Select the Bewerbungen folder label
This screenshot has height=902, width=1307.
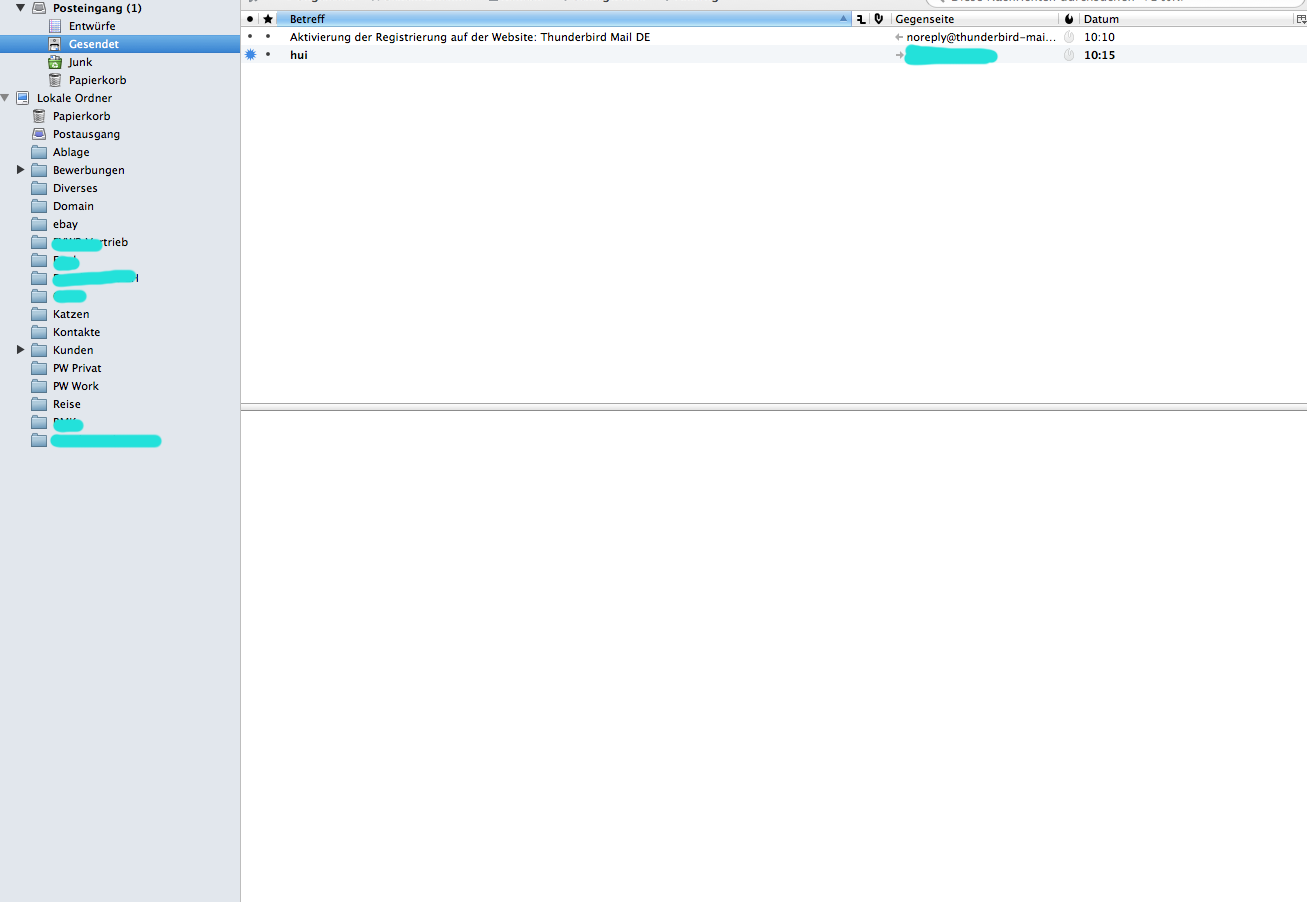coord(89,170)
